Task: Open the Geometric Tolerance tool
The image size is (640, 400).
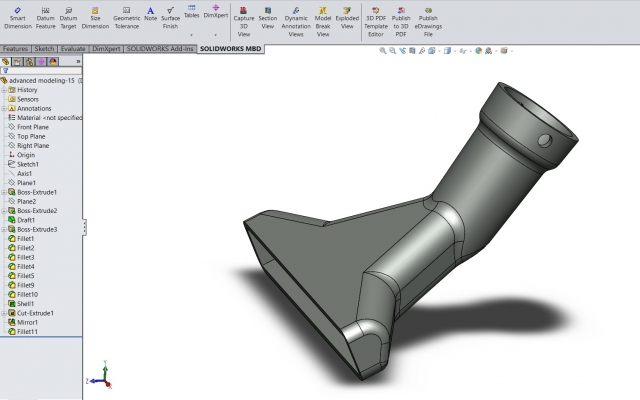Action: point(126,18)
